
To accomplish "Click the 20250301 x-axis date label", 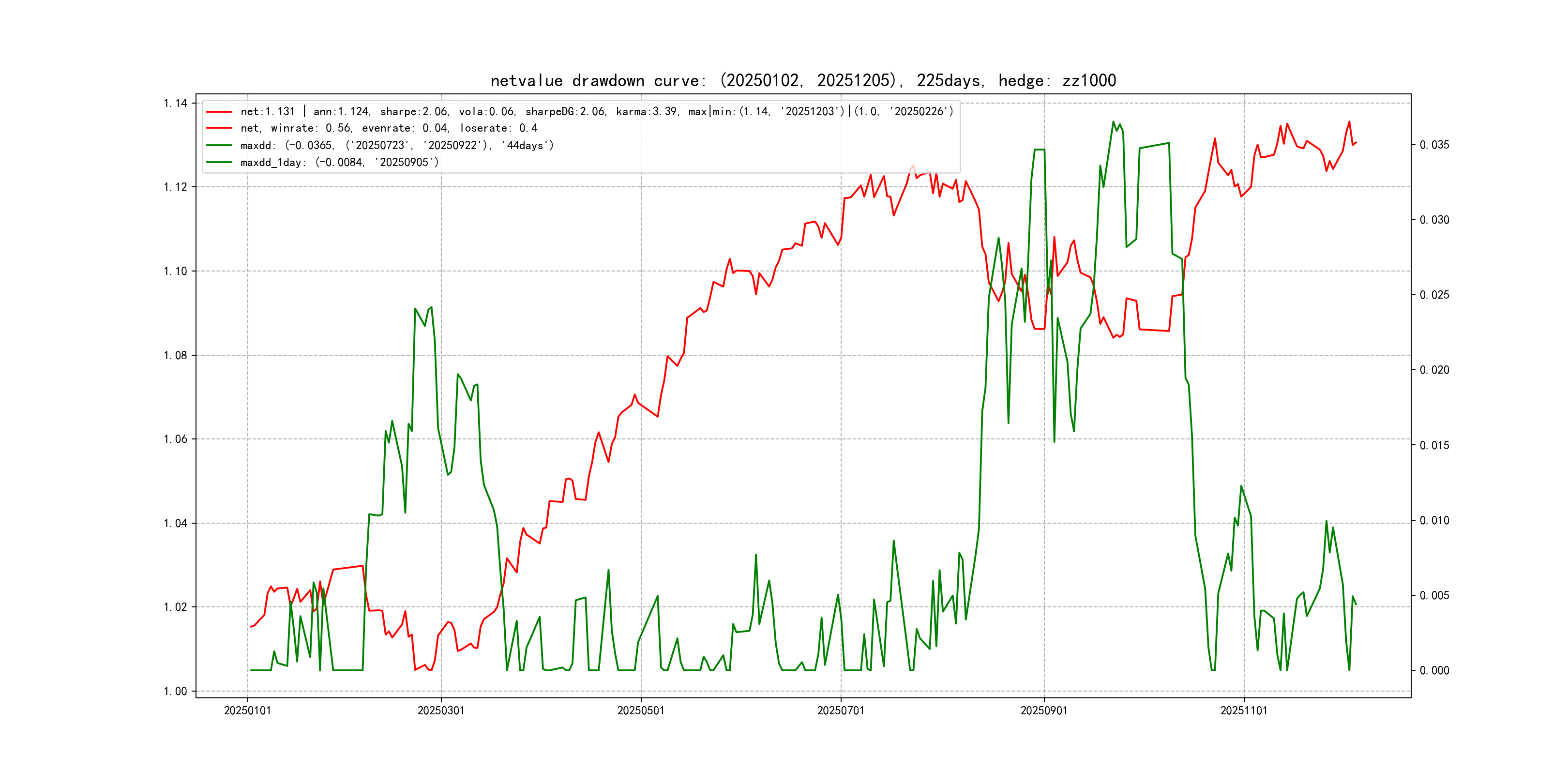I will [441, 710].
